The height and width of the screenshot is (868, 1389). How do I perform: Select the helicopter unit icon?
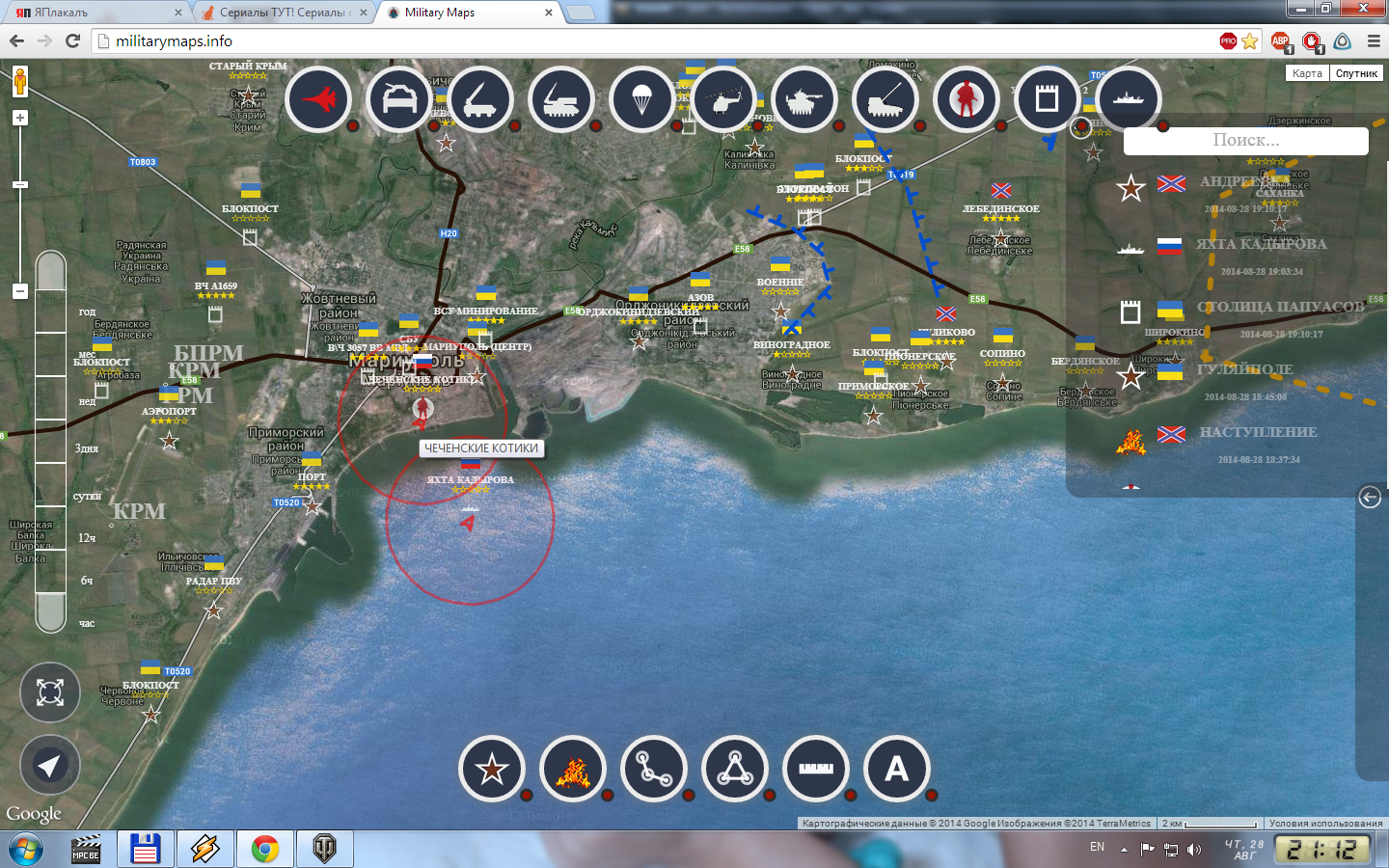723,98
